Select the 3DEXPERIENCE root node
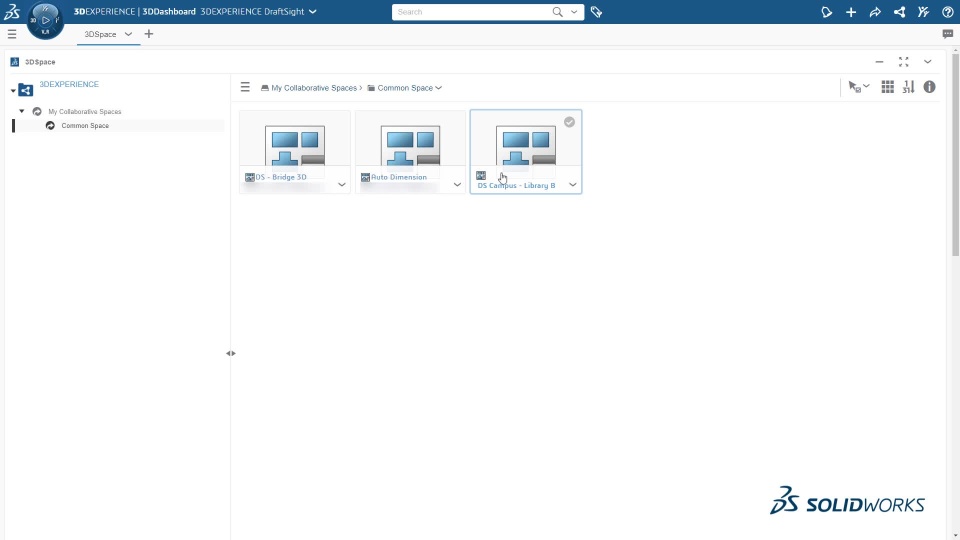This screenshot has height=540, width=960. tap(69, 84)
